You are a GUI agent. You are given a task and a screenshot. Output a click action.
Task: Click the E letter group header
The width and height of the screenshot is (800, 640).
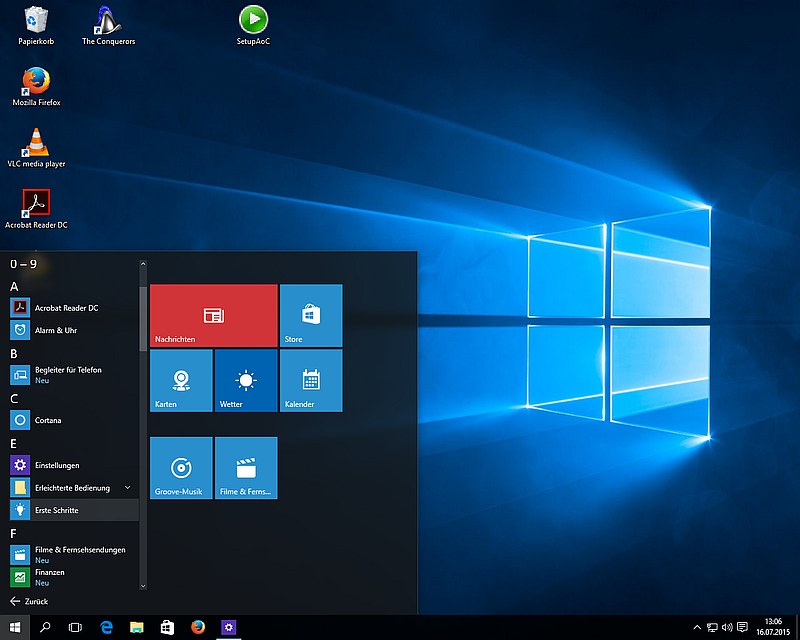14,444
